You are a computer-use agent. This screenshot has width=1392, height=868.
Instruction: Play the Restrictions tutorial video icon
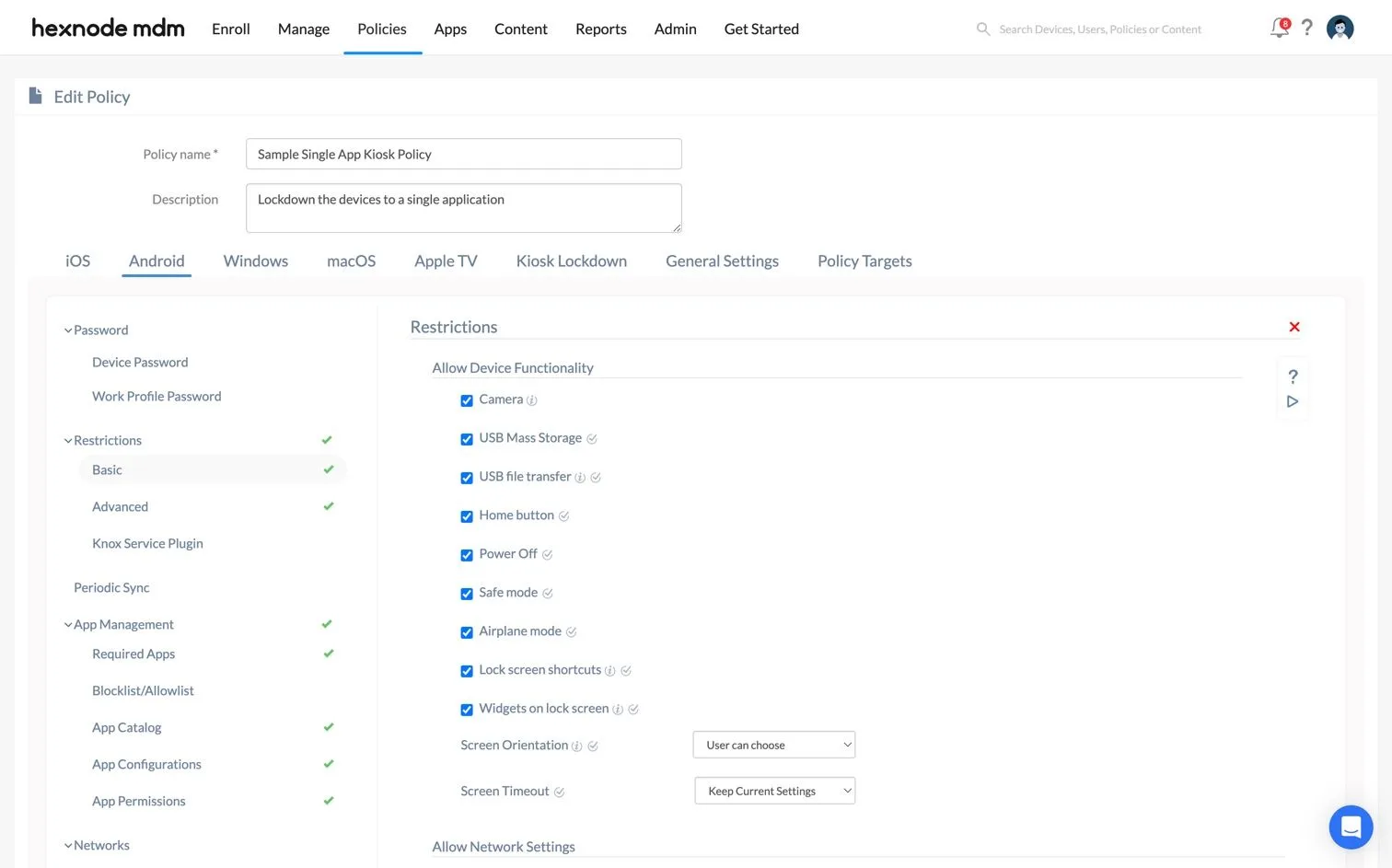(x=1293, y=401)
